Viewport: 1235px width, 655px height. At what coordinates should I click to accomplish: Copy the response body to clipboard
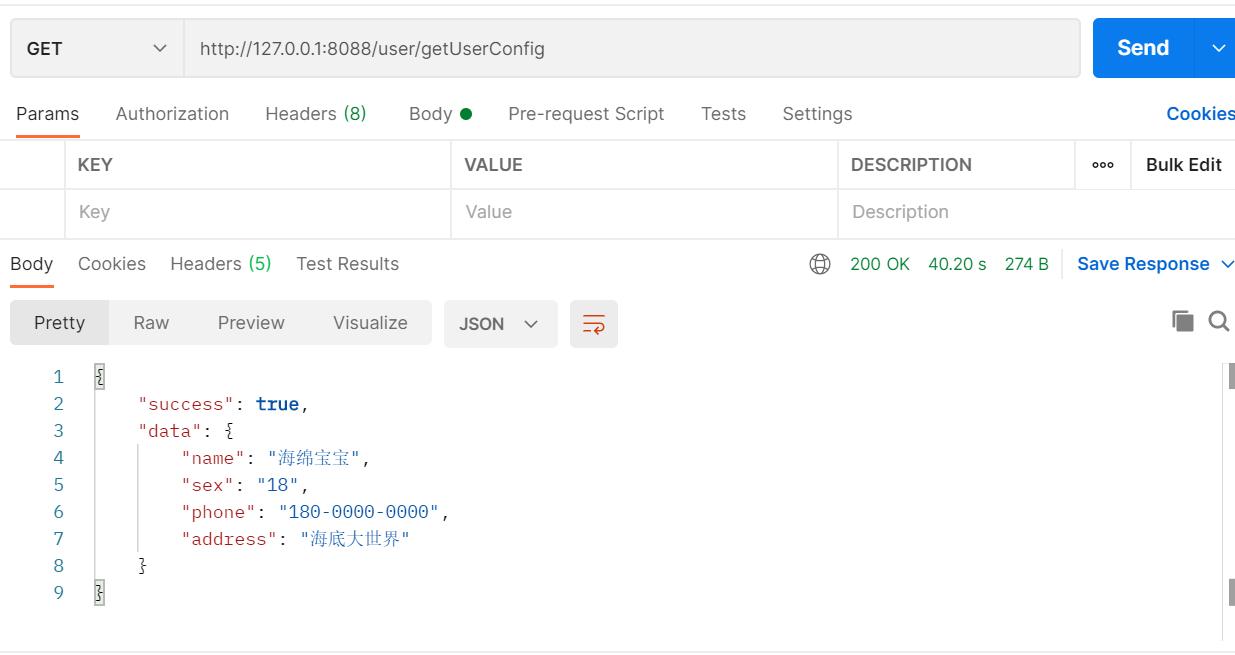point(1182,320)
